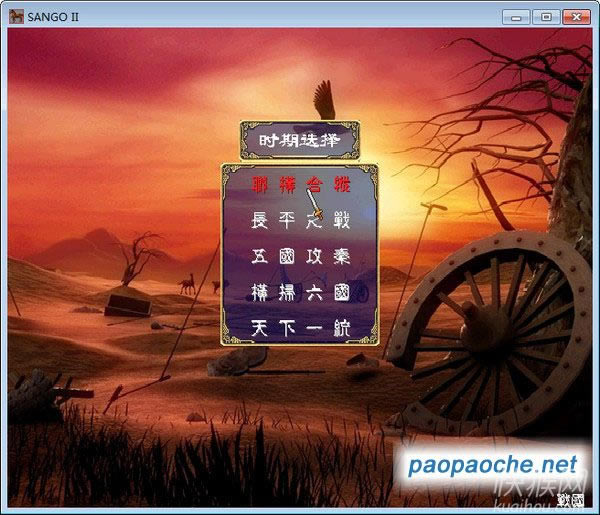This screenshot has width=600, height=515.
Task: Select the 聯橫合縱 period option
Action: pos(300,184)
